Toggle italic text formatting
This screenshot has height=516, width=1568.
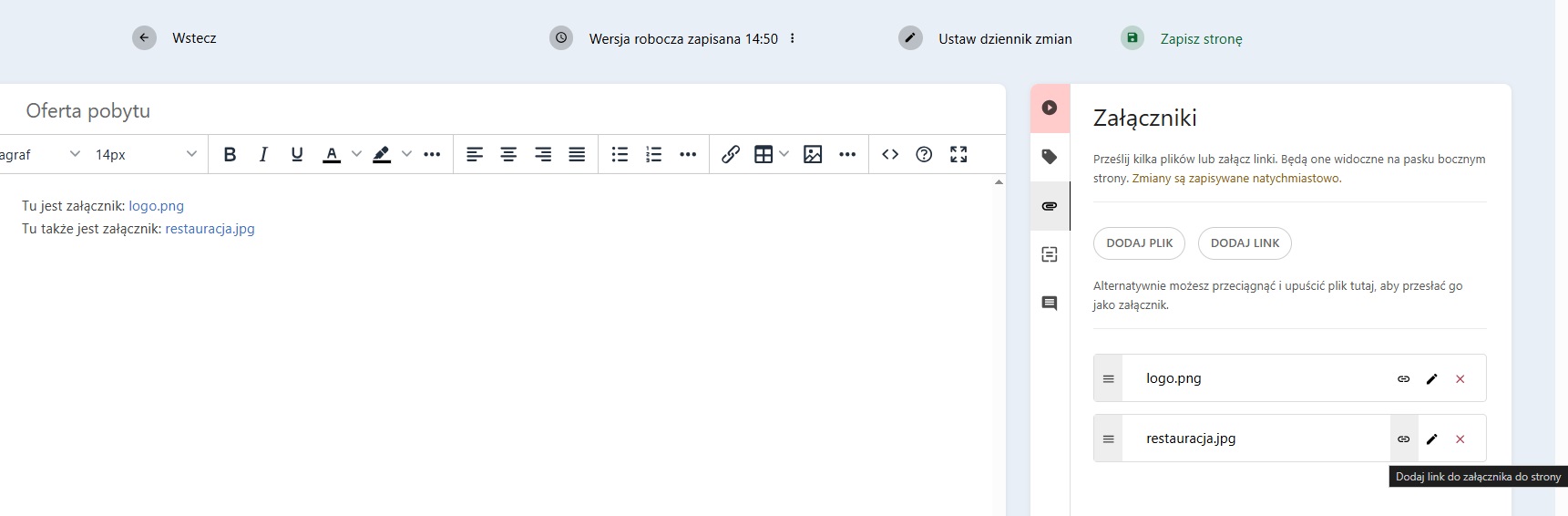point(263,155)
